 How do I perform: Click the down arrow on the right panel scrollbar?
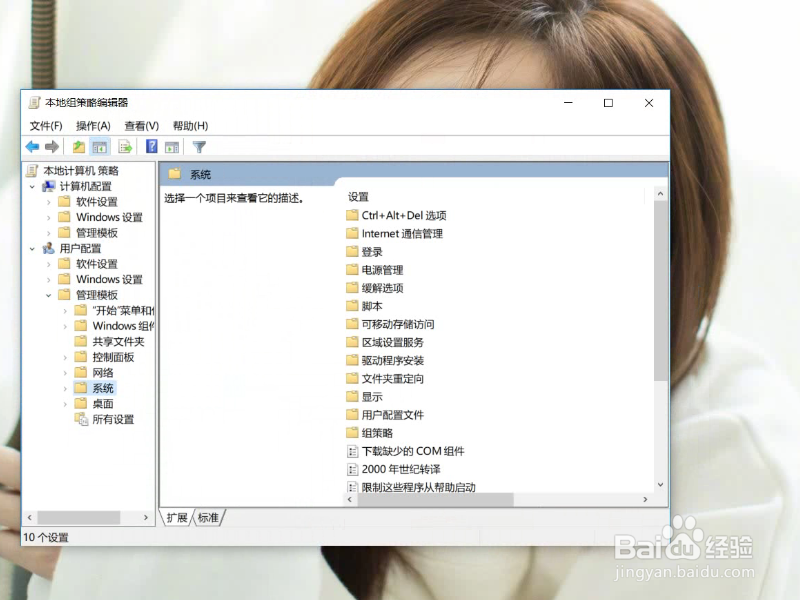click(x=661, y=486)
